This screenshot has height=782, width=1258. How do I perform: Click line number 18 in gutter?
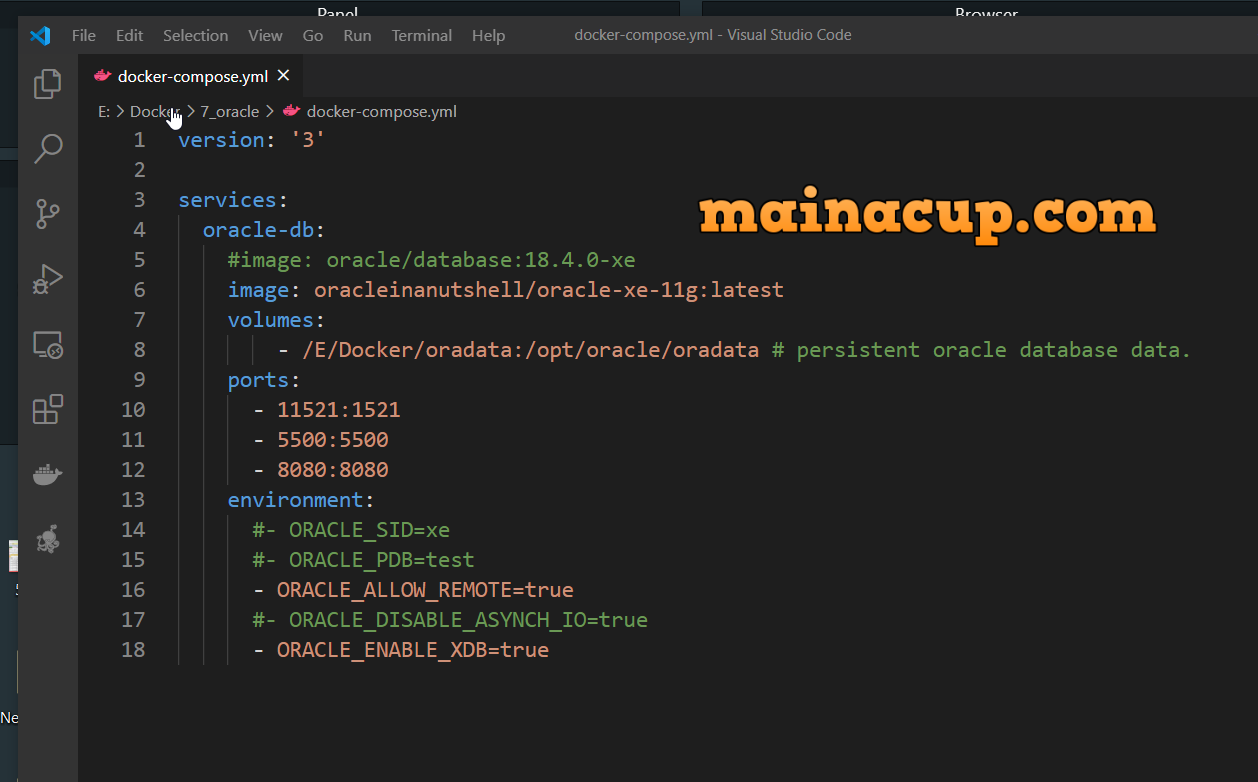[133, 650]
